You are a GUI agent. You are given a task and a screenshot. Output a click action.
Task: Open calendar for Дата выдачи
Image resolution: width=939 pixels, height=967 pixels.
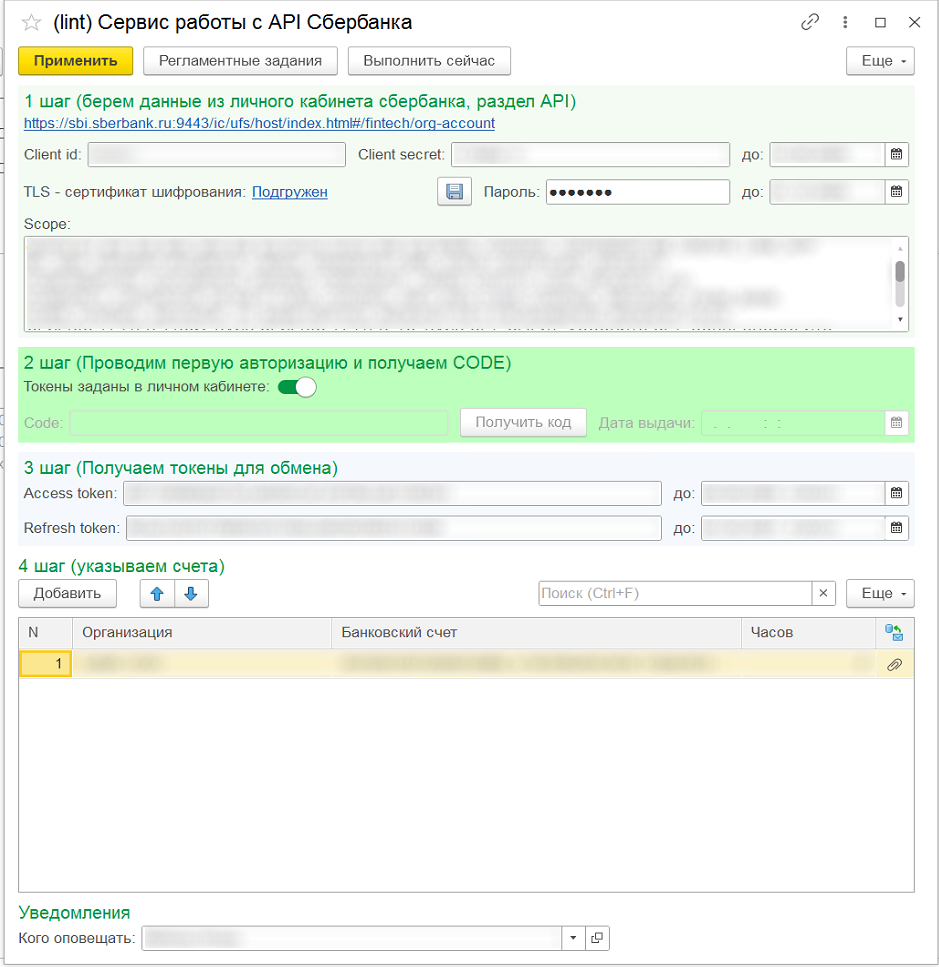point(896,423)
